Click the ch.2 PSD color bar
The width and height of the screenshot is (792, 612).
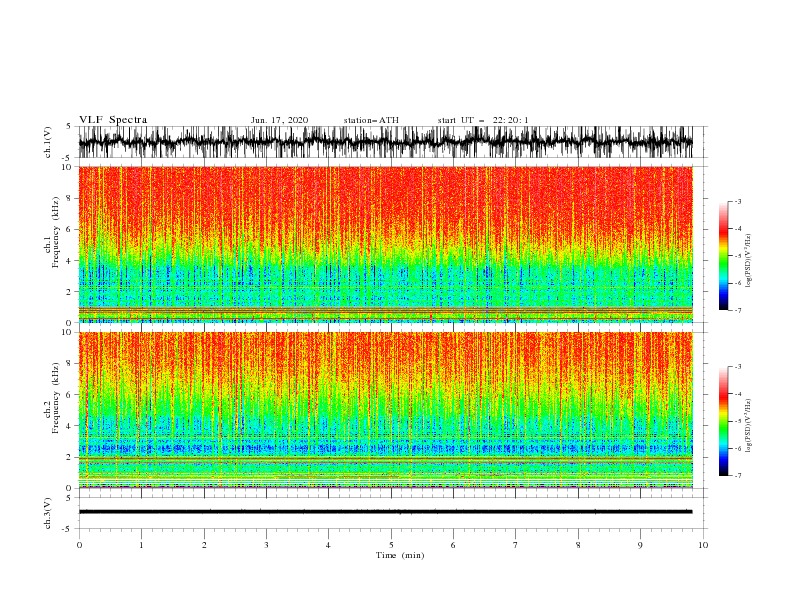click(723, 421)
